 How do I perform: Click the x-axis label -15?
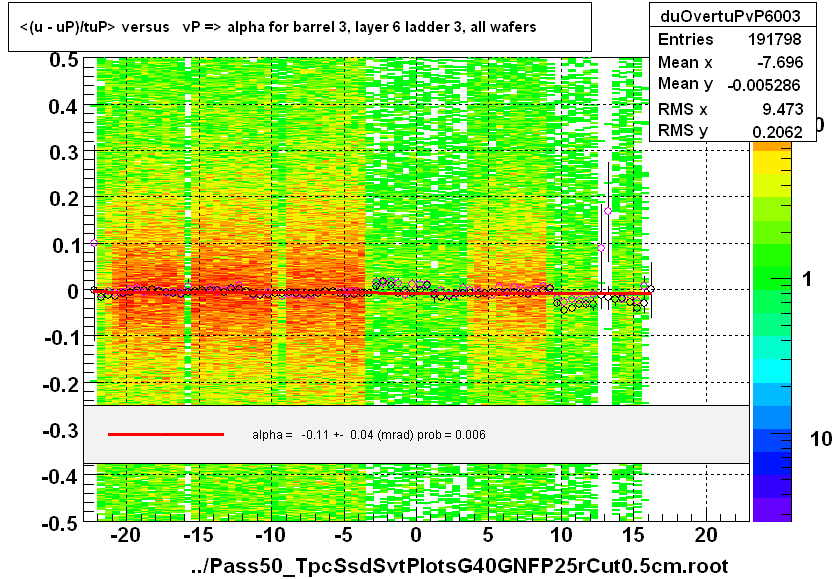(x=199, y=535)
